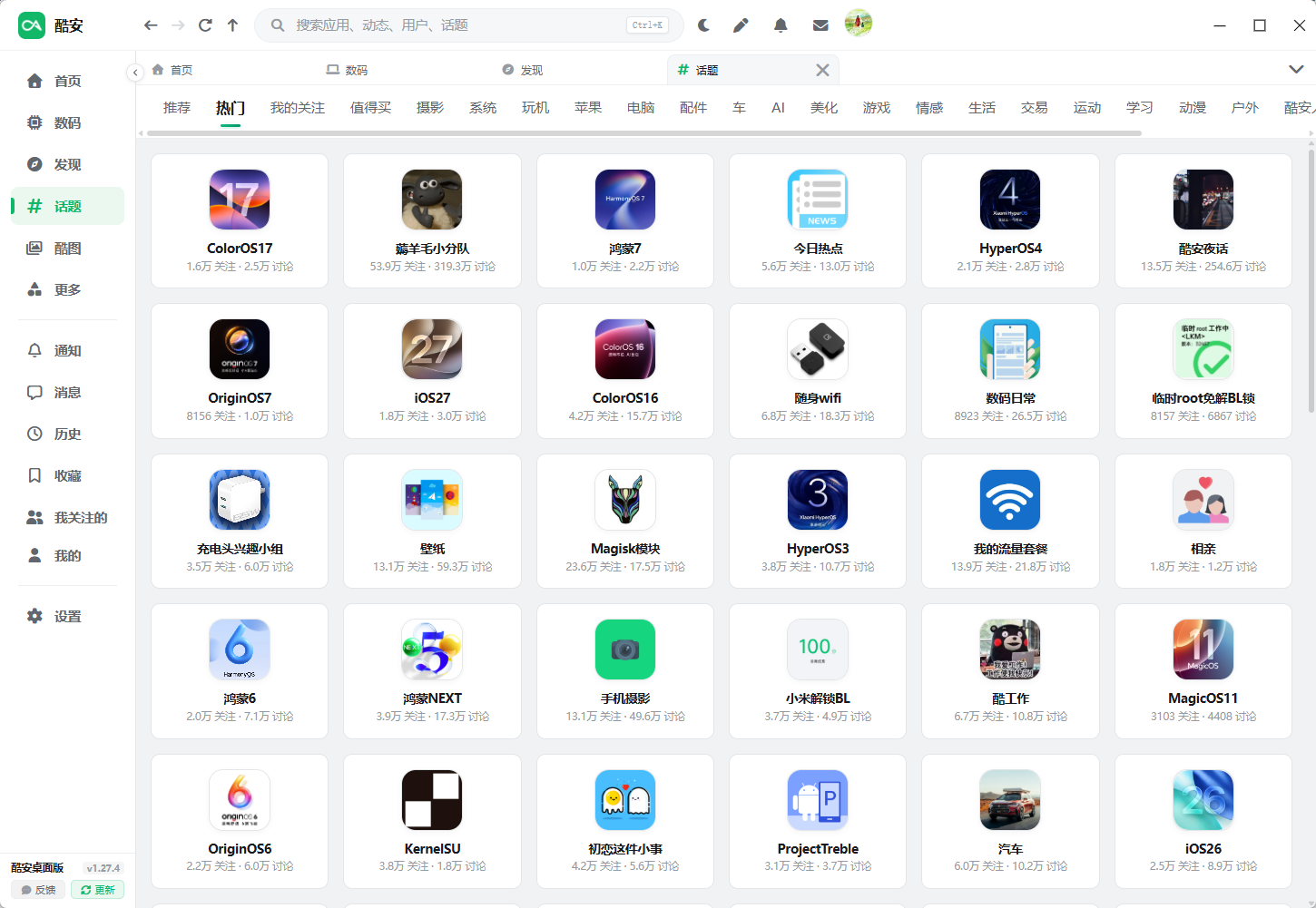The image size is (1316, 908).
Task: Open the Magisk模块 topic icon
Action: pyautogui.click(x=625, y=500)
